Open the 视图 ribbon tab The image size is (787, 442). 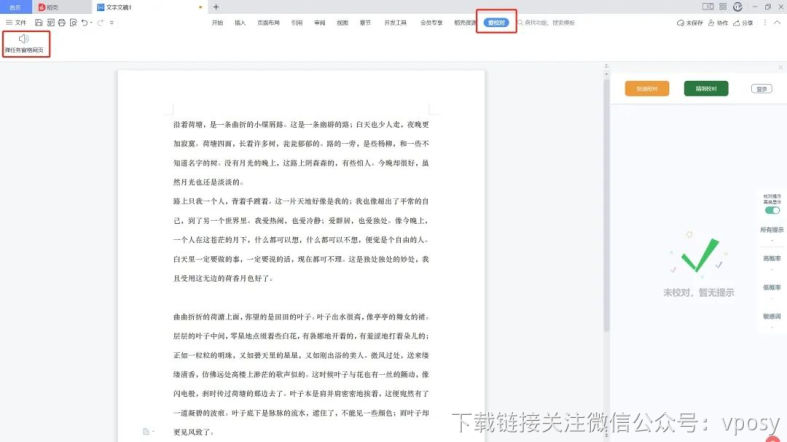click(342, 23)
